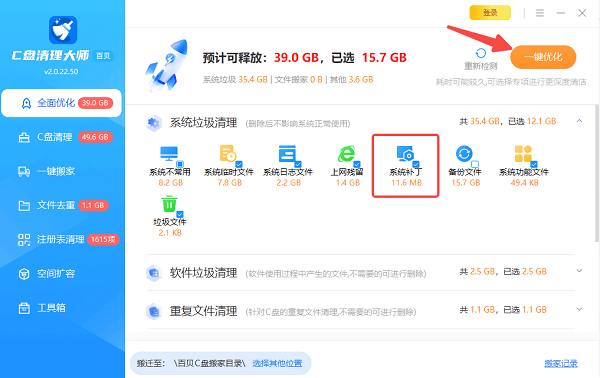This screenshot has width=600, height=378.
Task: Toggle the 上网残留 checkbox
Action: [x=357, y=165]
